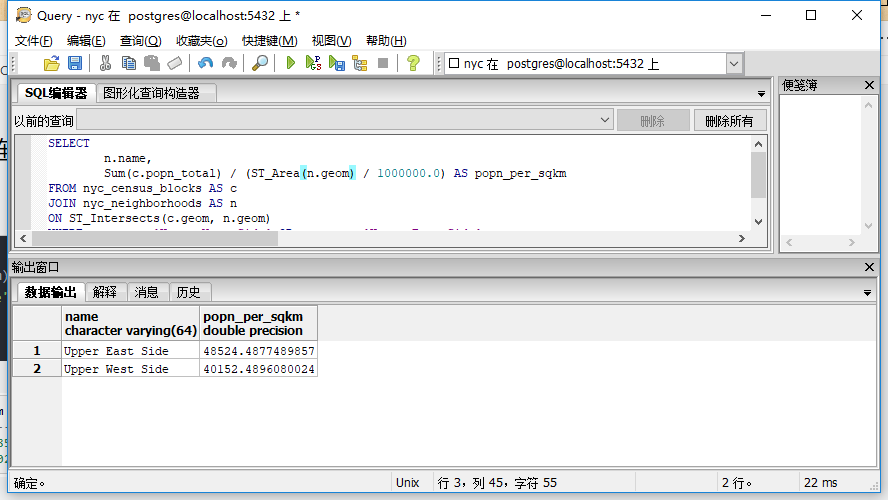Select the 解释 tab
The width and height of the screenshot is (888, 500).
(x=105, y=292)
